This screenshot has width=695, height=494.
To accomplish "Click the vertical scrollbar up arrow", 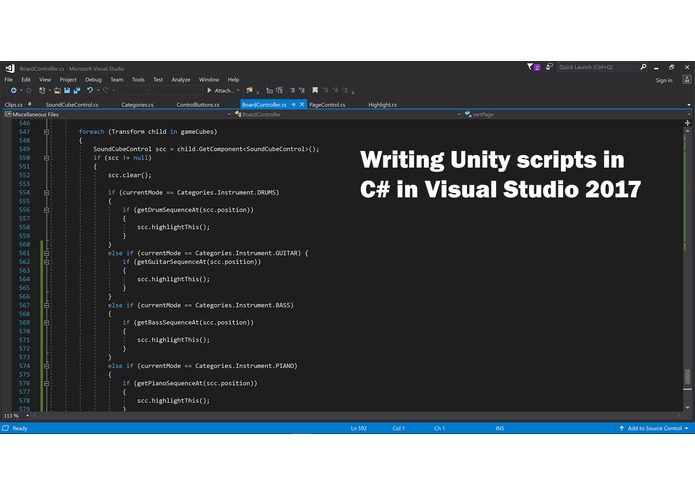I will click(687, 132).
